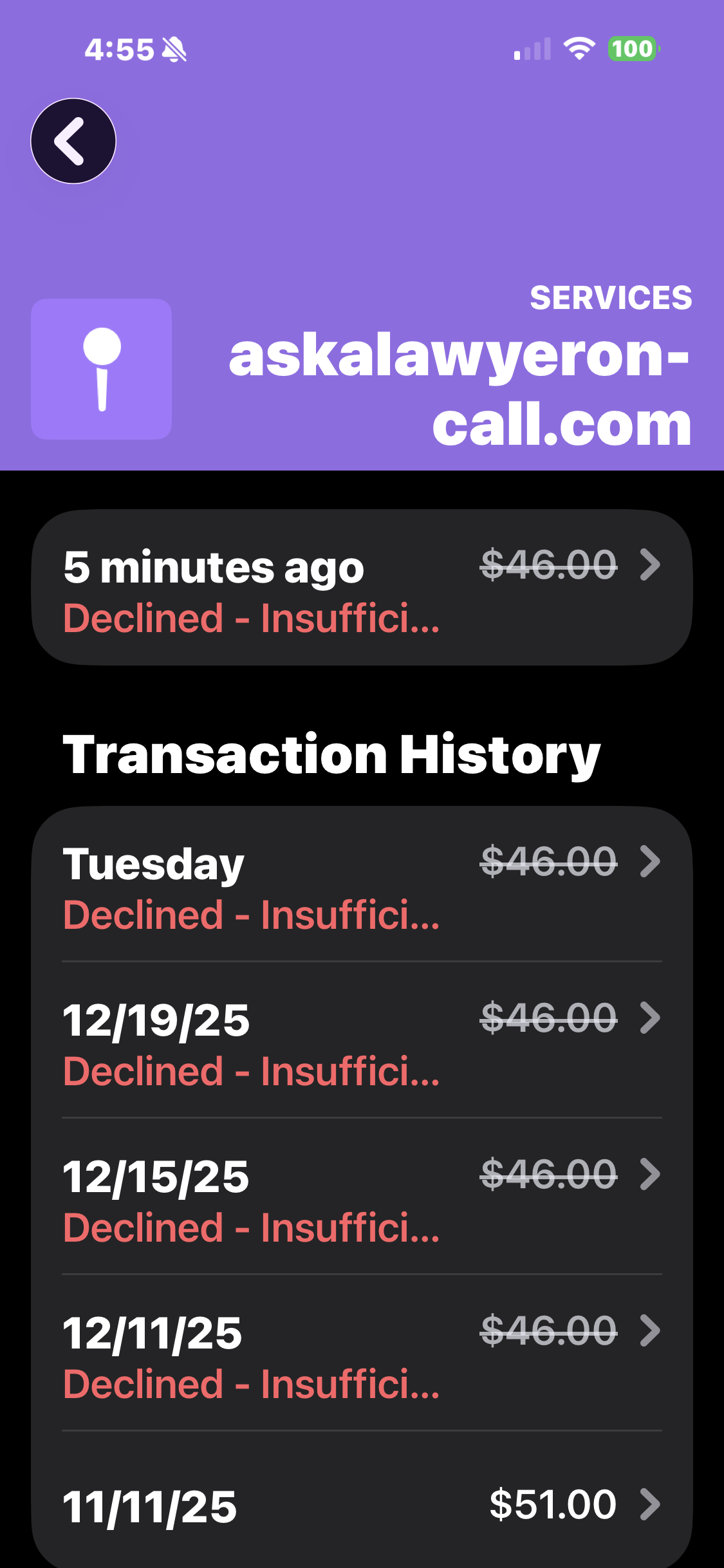The height and width of the screenshot is (1568, 724).
Task: Tap the Wi-Fi status icon
Action: pyautogui.click(x=579, y=49)
